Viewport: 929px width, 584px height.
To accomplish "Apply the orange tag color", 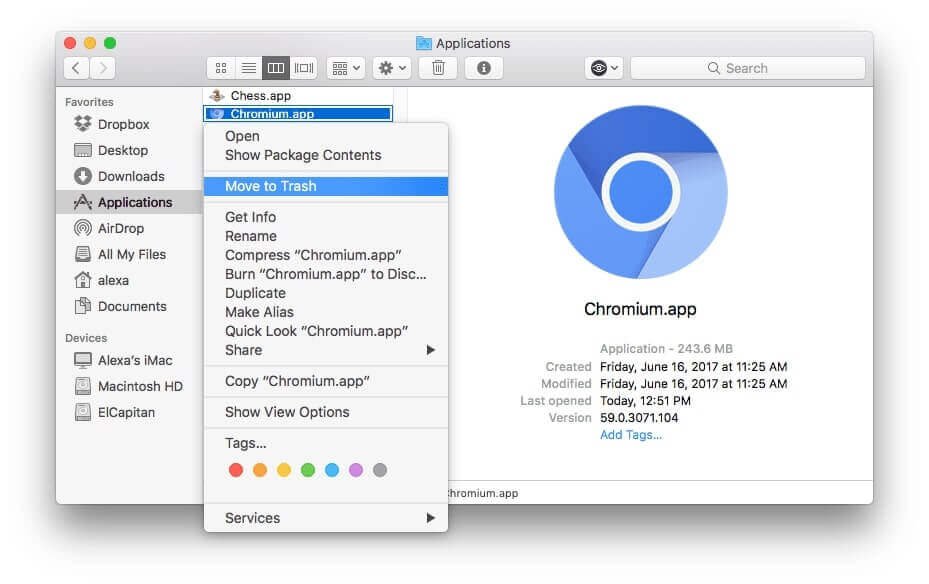I will coord(260,470).
